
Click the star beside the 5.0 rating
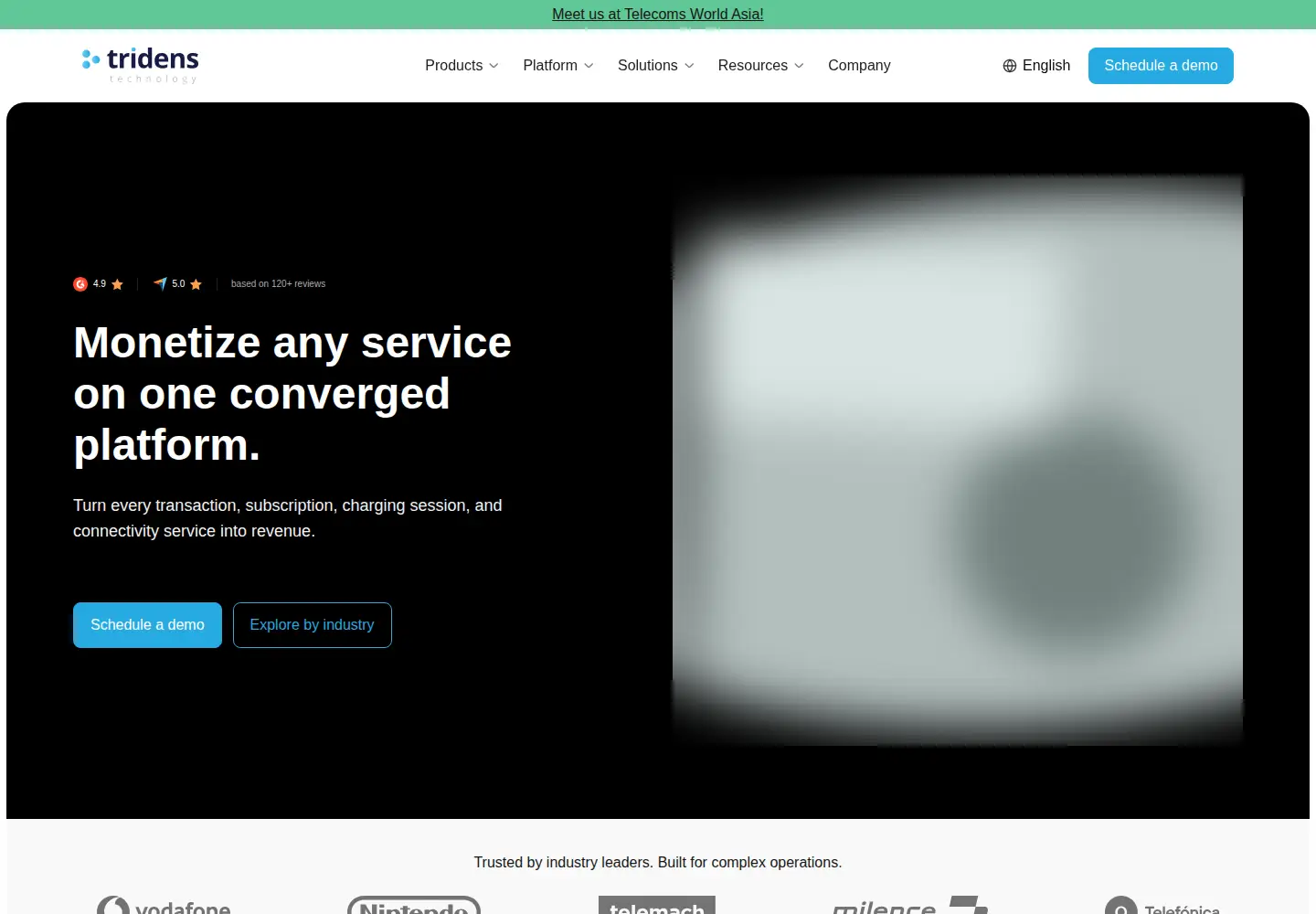point(196,284)
